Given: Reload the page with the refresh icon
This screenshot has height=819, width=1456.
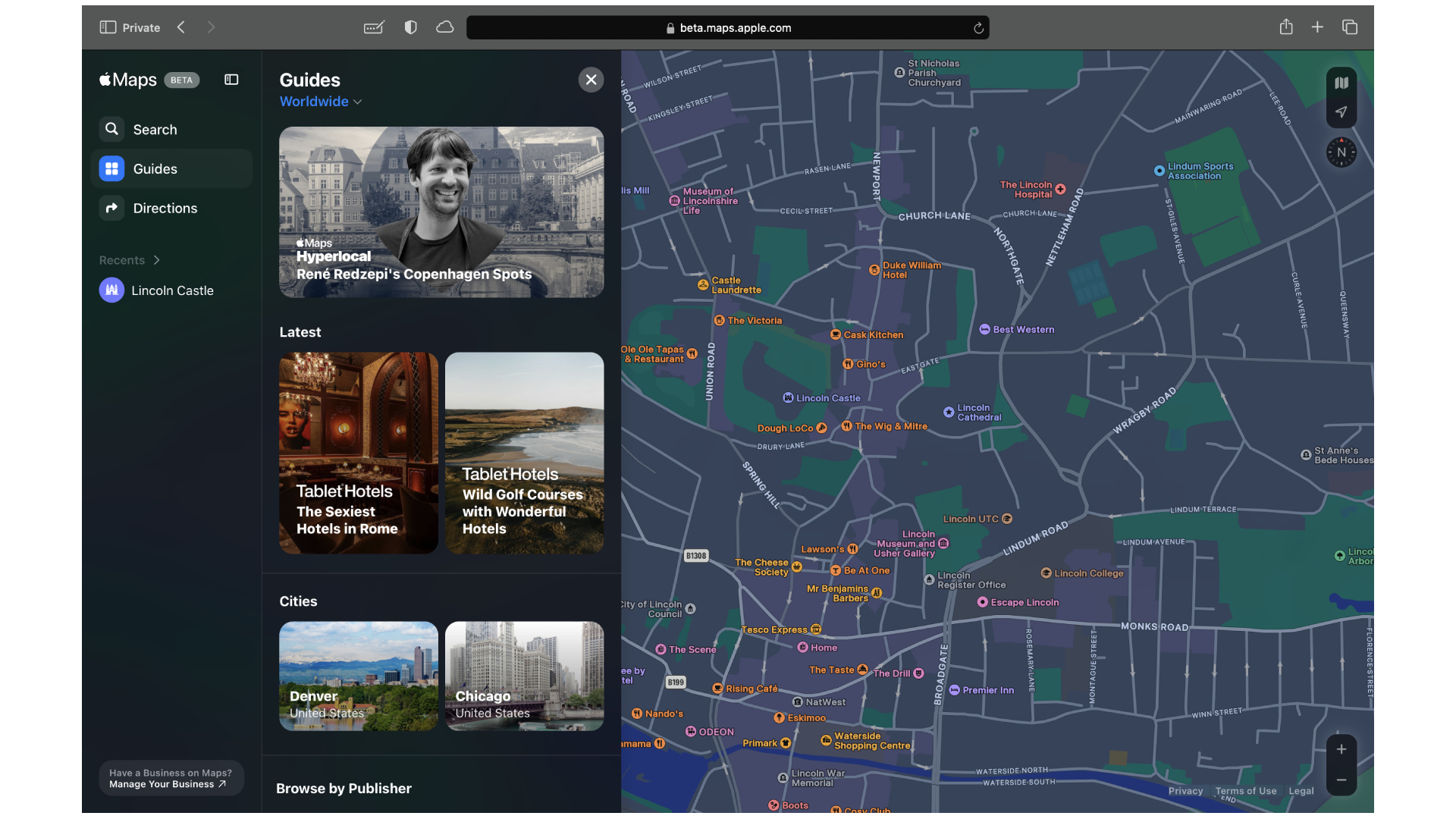Looking at the screenshot, I should point(978,28).
